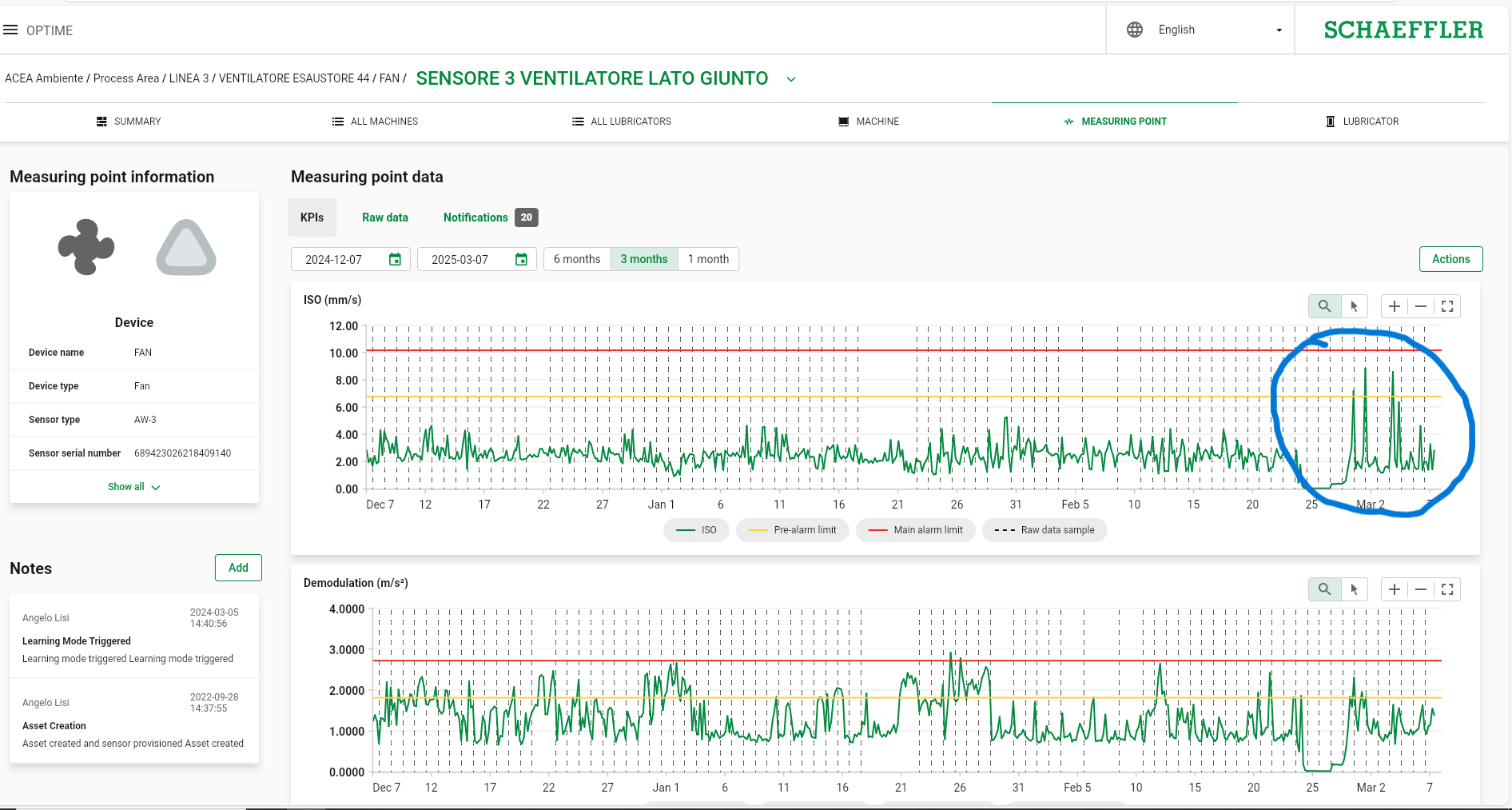
Task: Click the Sensor type value AW-3
Action: click(145, 420)
